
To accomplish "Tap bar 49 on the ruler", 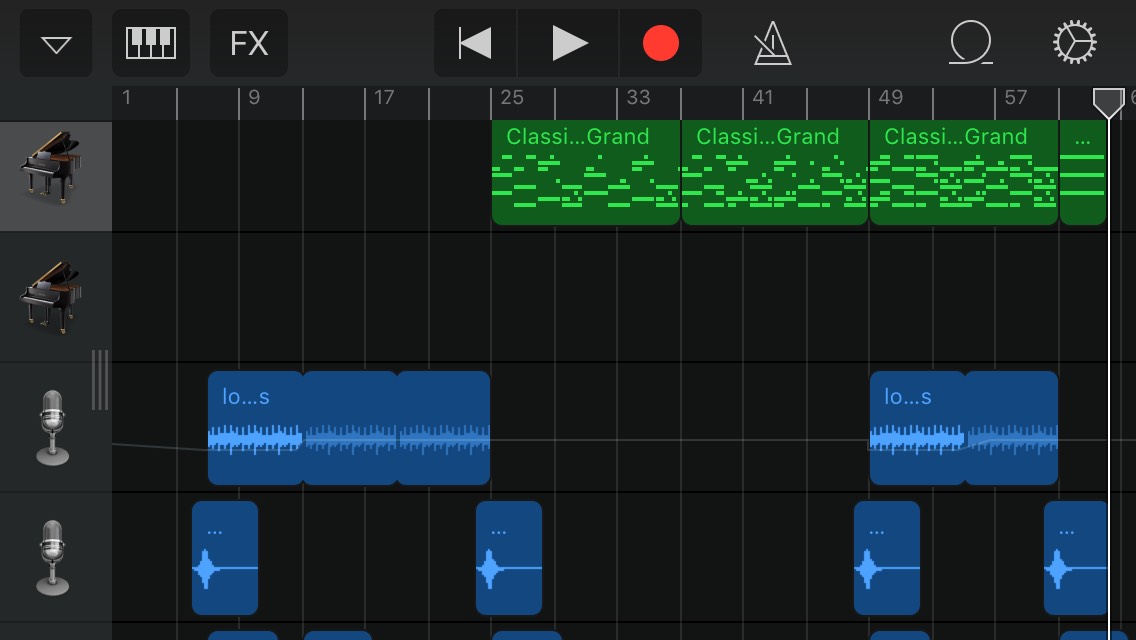I will [890, 98].
